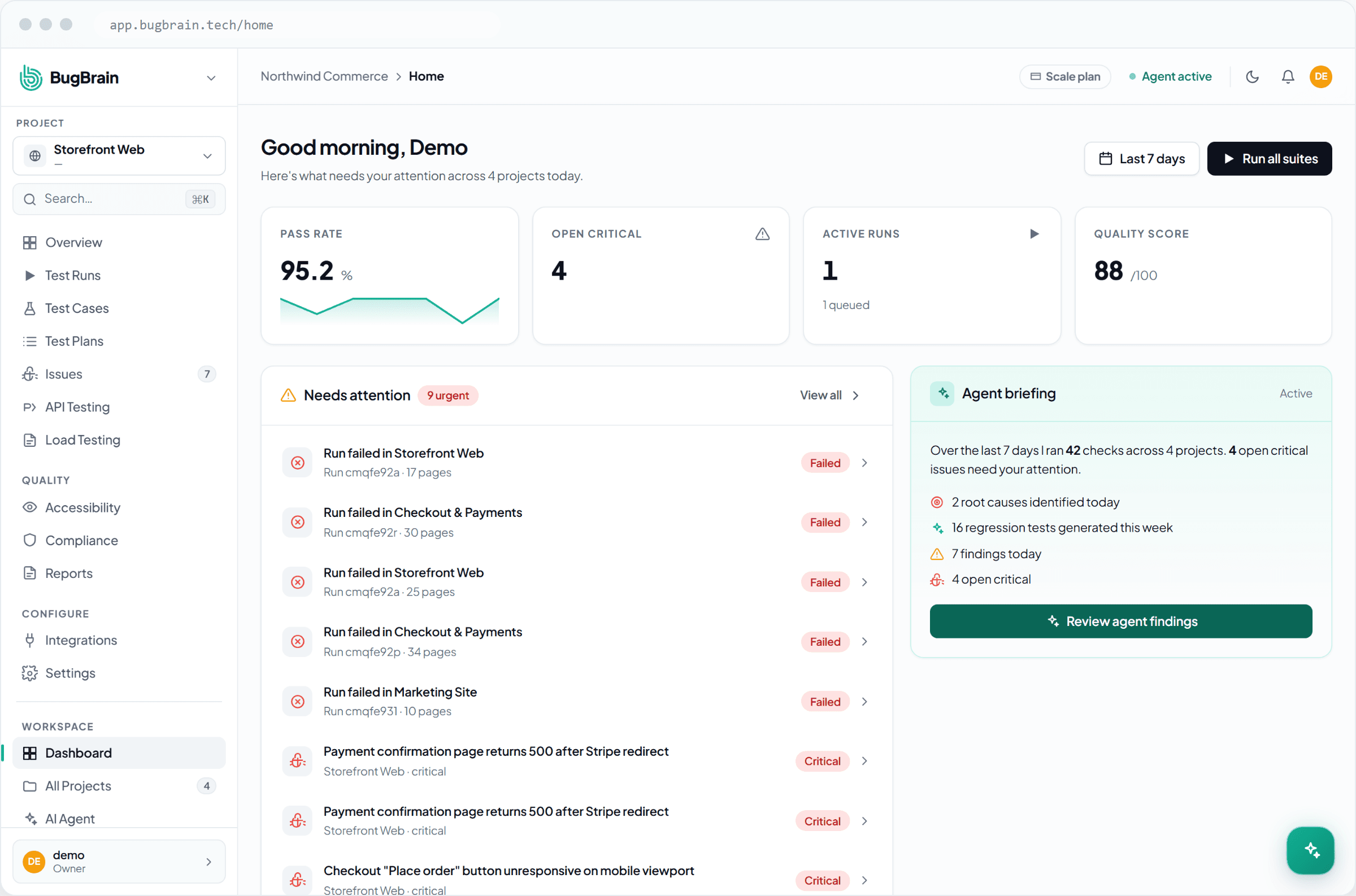Go to Overview in the sidebar
The image size is (1356, 896).
(119, 242)
